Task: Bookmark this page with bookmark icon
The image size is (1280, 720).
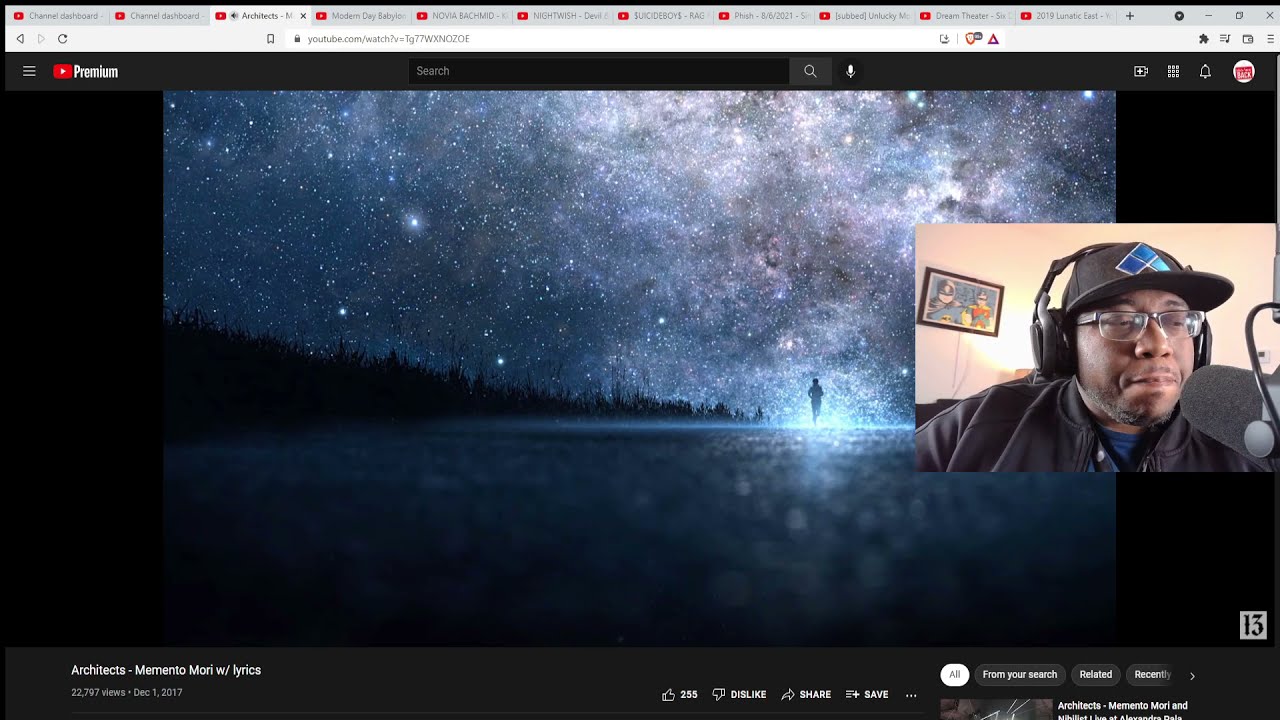Action: click(270, 38)
